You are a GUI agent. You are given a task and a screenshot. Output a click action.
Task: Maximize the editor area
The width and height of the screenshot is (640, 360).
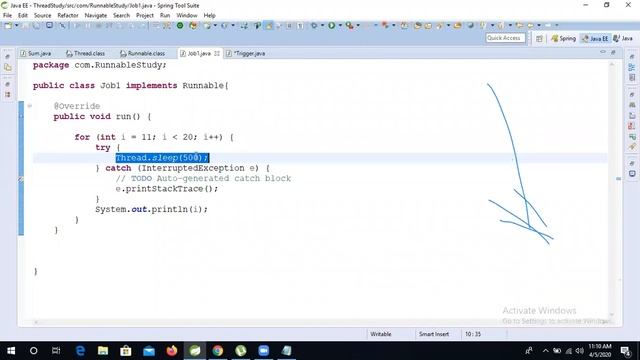tap(613, 53)
